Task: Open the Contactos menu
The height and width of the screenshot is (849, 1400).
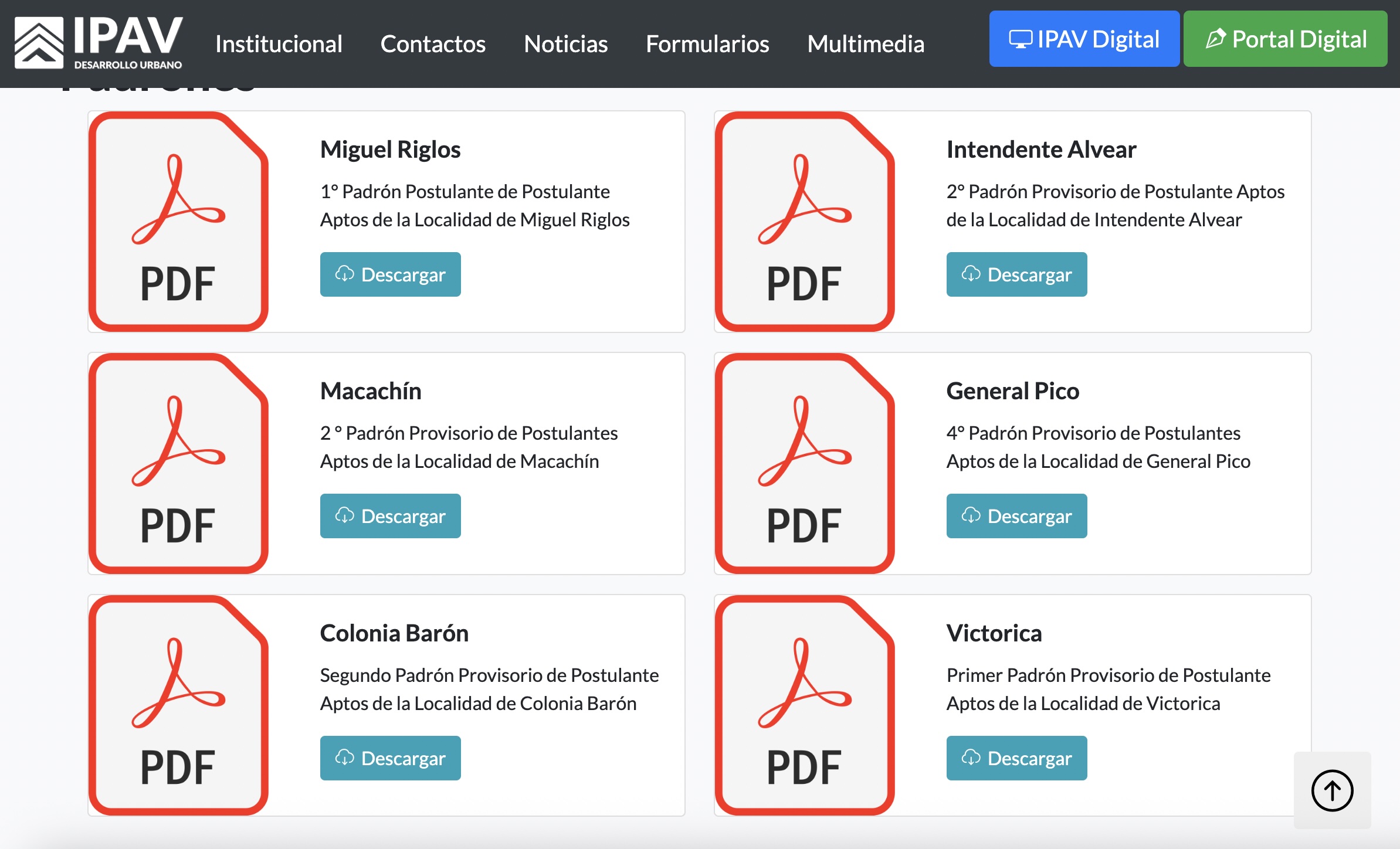Action: 433,44
